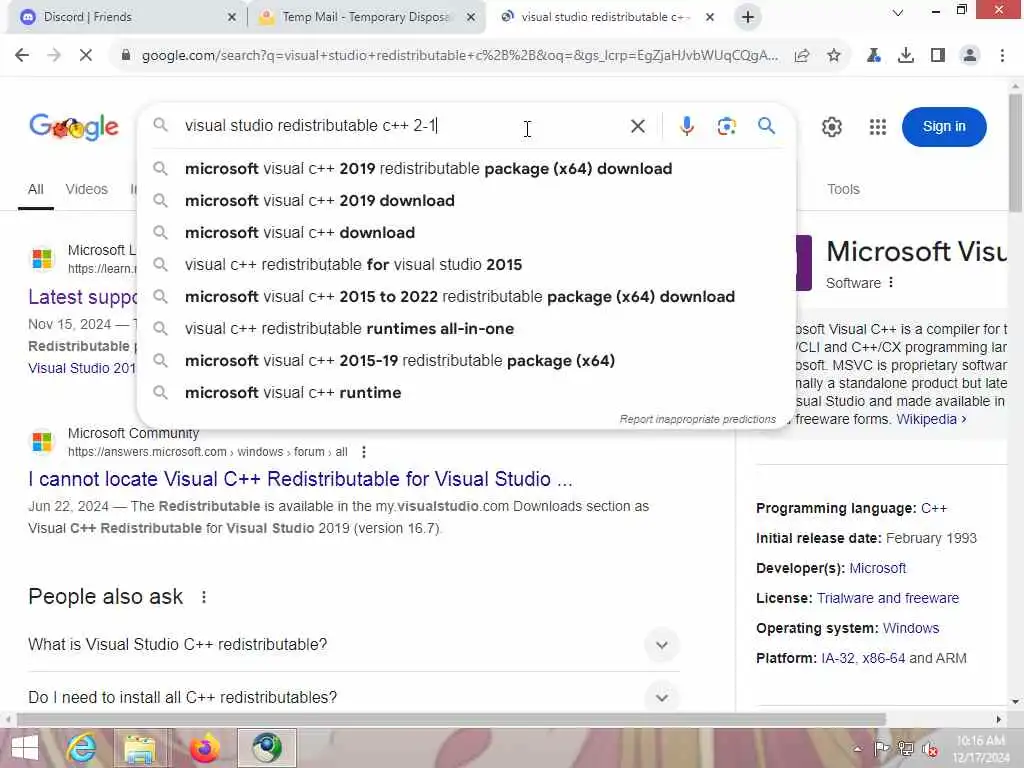This screenshot has width=1024, height=768.
Task: Open the IA-32 platform link
Action: (837, 658)
